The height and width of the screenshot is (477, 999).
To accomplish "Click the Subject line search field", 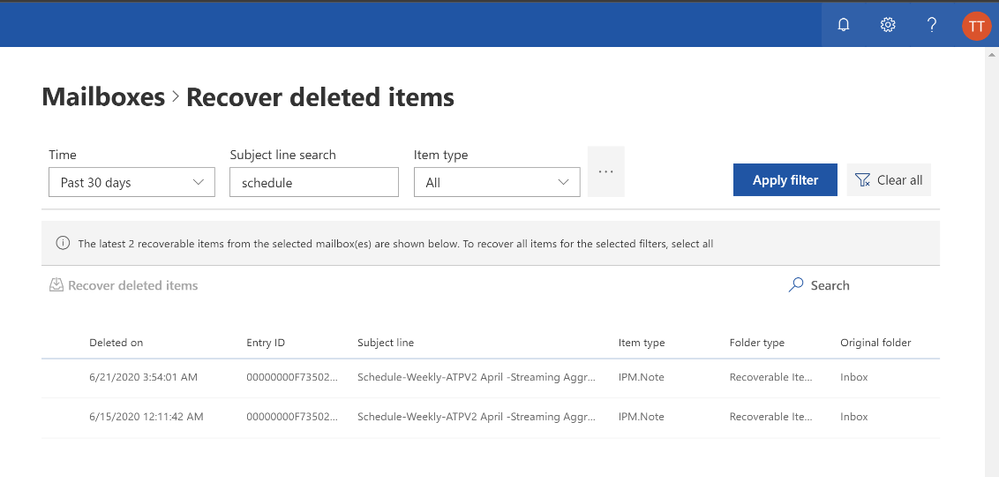I will pyautogui.click(x=314, y=182).
